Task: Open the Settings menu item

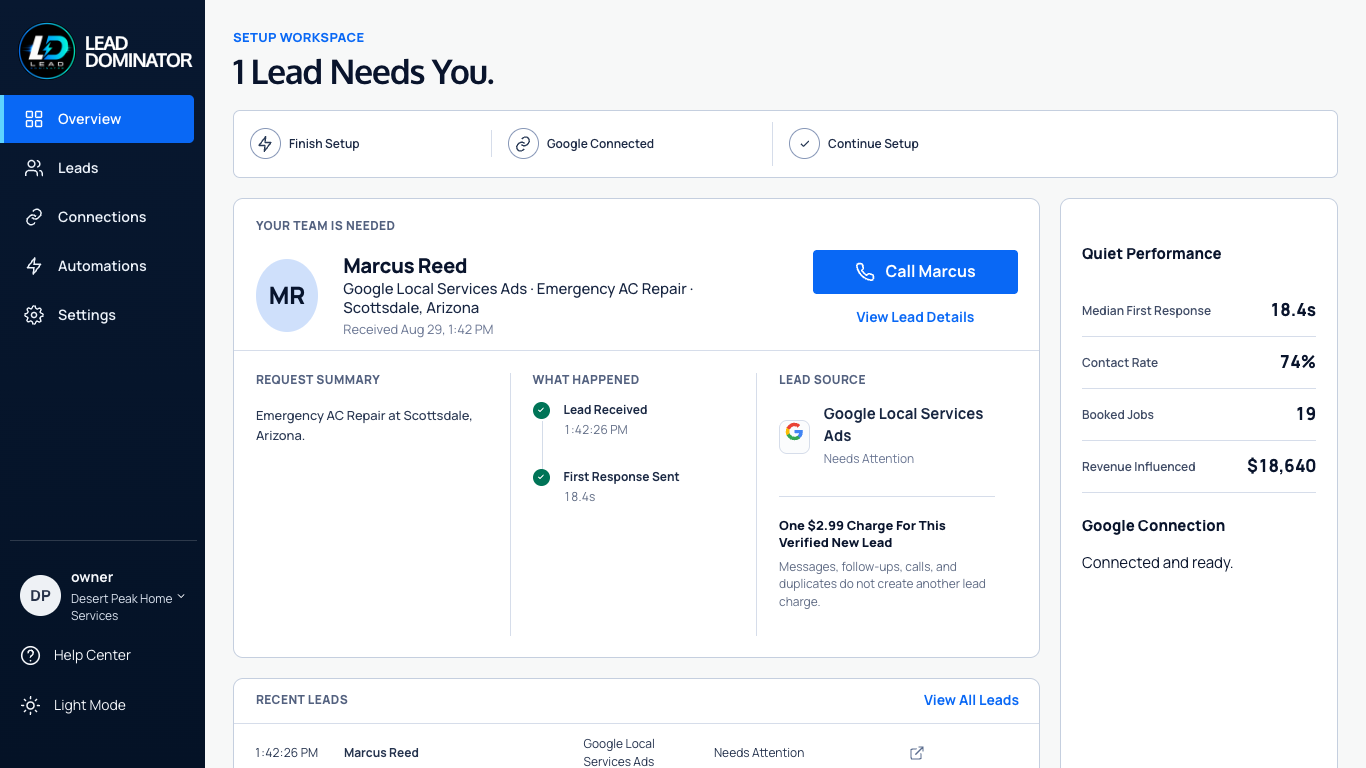Action: 99,315
